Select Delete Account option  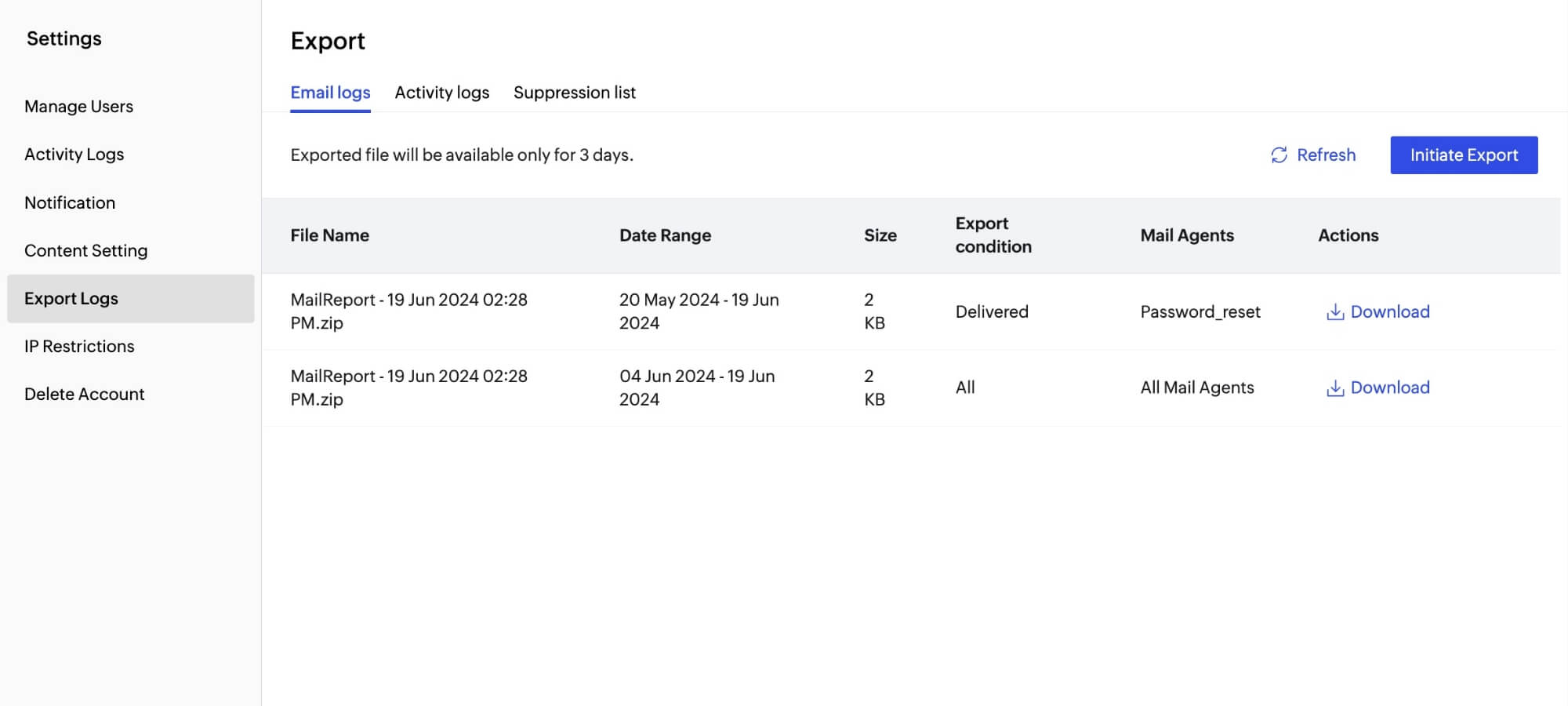pos(84,394)
